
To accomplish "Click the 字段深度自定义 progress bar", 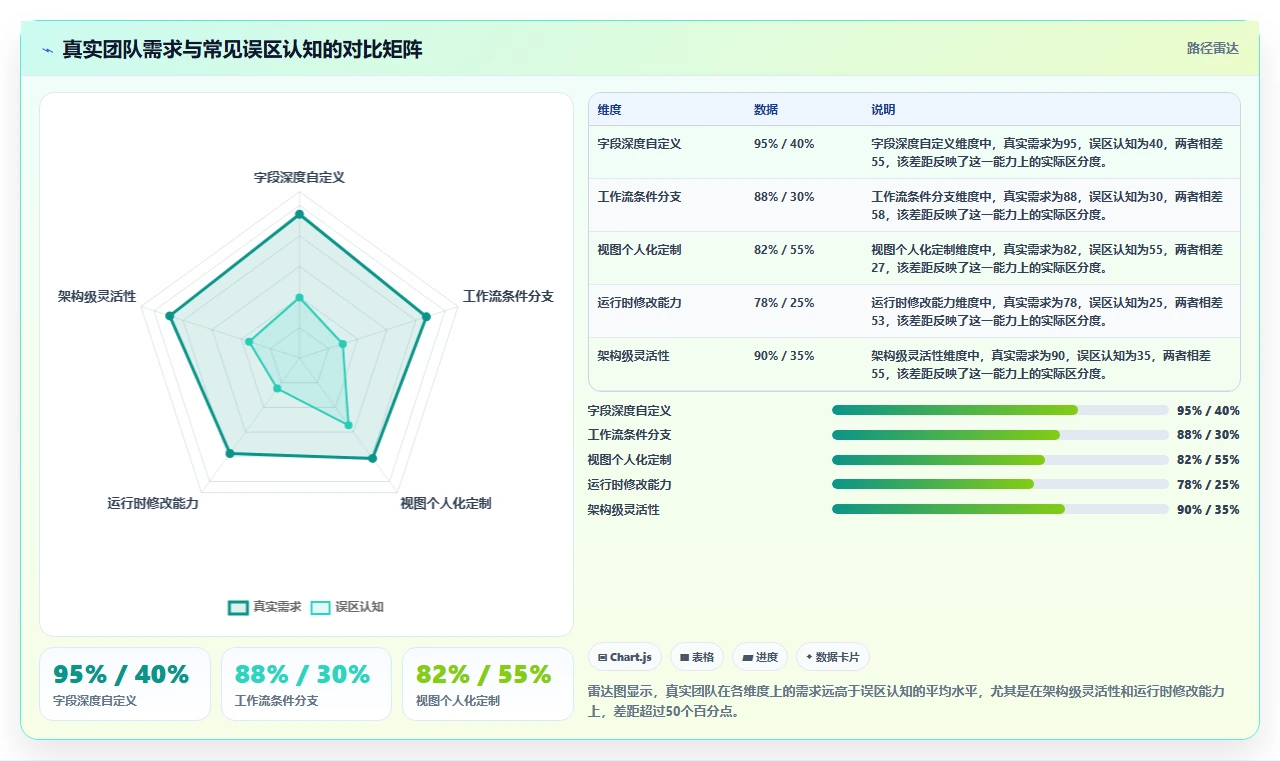I will pyautogui.click(x=1000, y=410).
